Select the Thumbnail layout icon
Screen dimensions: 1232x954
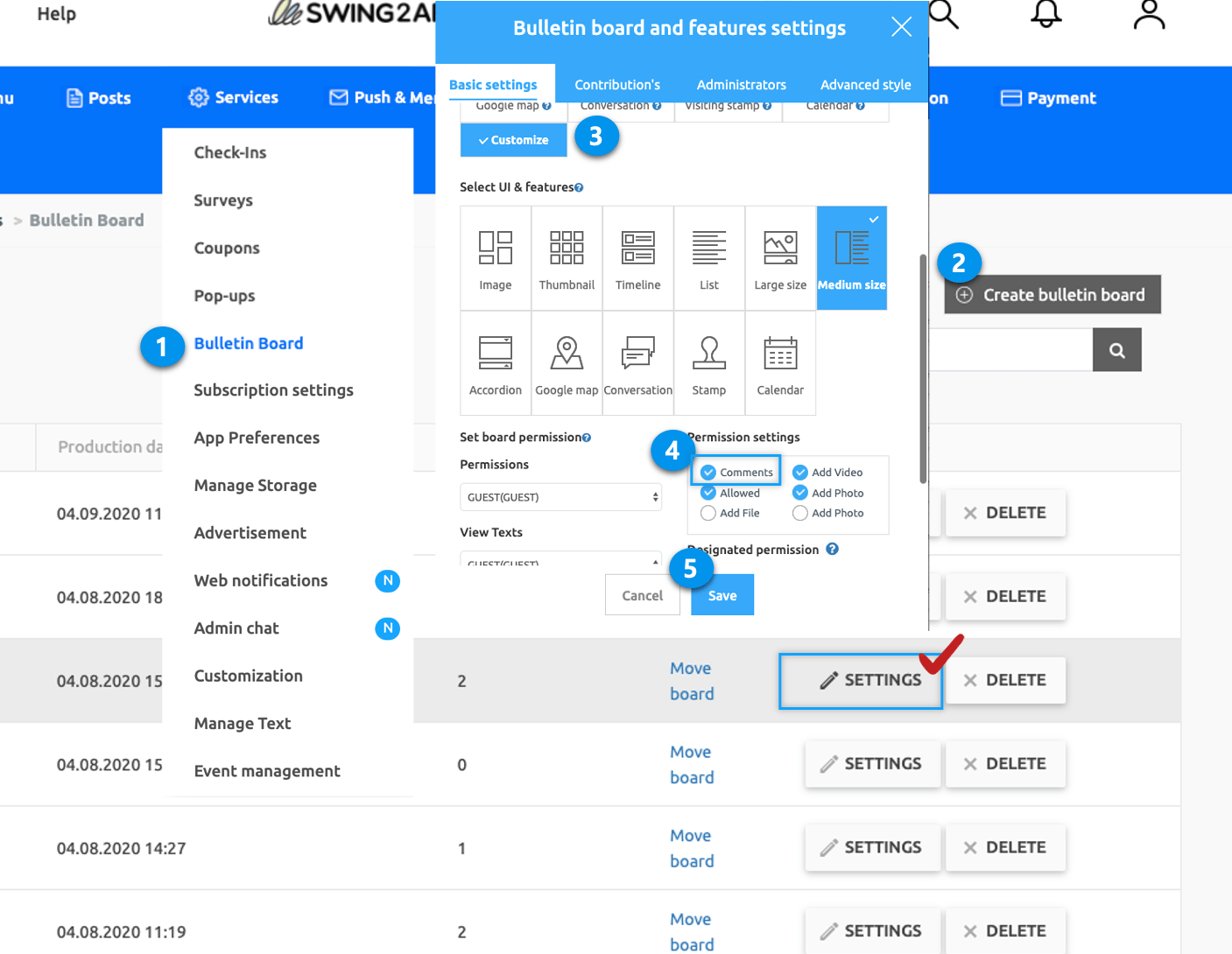(567, 258)
